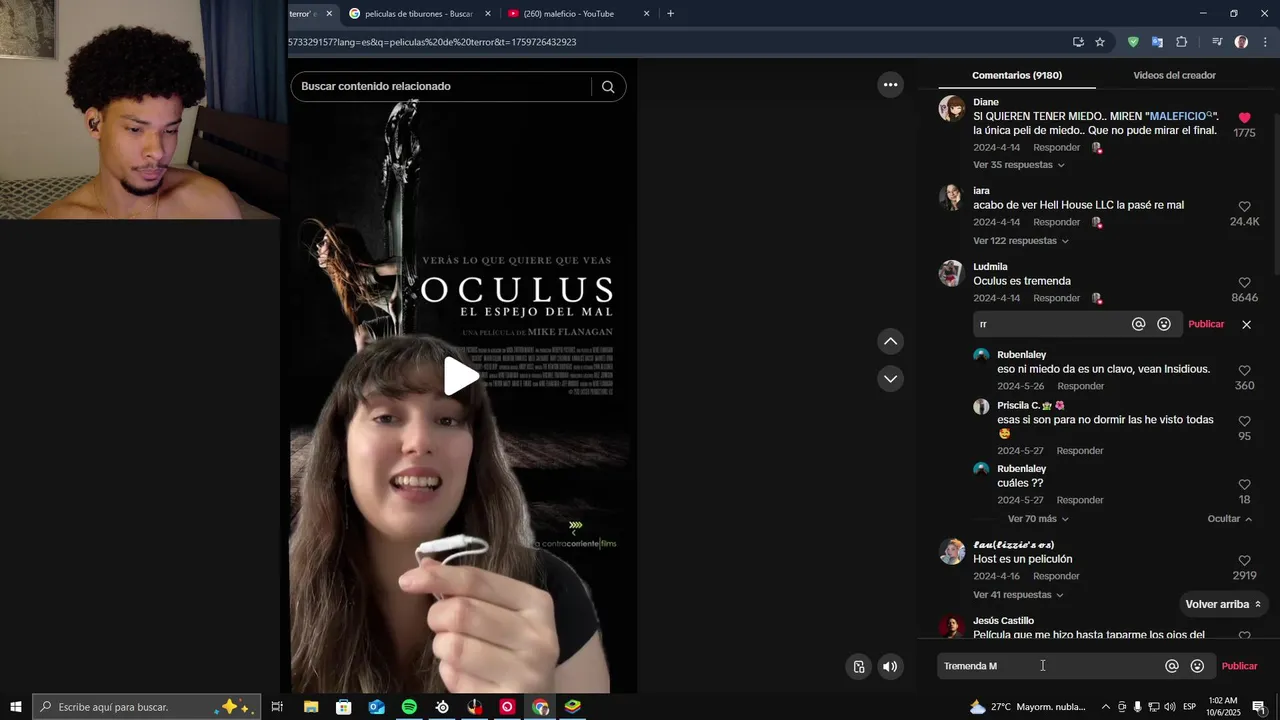1280x720 pixels.
Task: Go to next video with down arrow
Action: click(890, 379)
